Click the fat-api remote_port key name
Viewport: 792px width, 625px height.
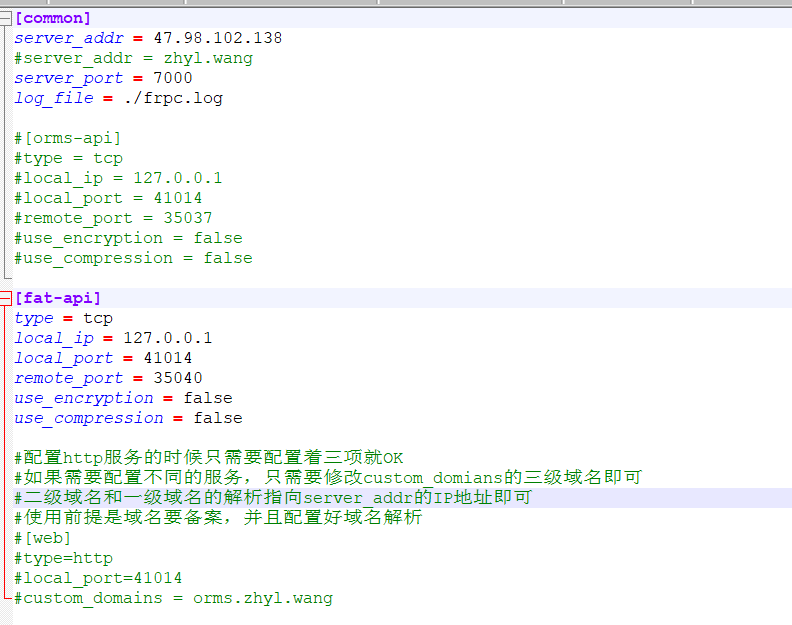pyautogui.click(x=69, y=378)
